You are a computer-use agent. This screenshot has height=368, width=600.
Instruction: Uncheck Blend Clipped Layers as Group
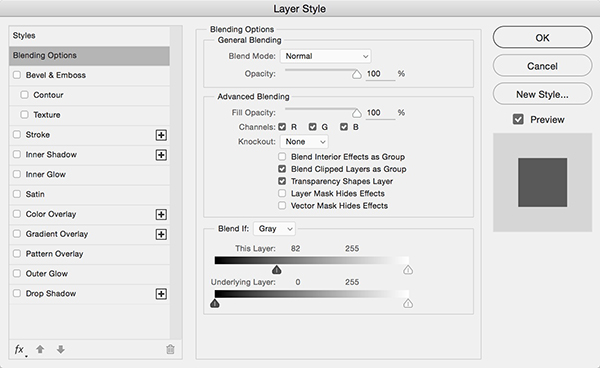point(282,169)
